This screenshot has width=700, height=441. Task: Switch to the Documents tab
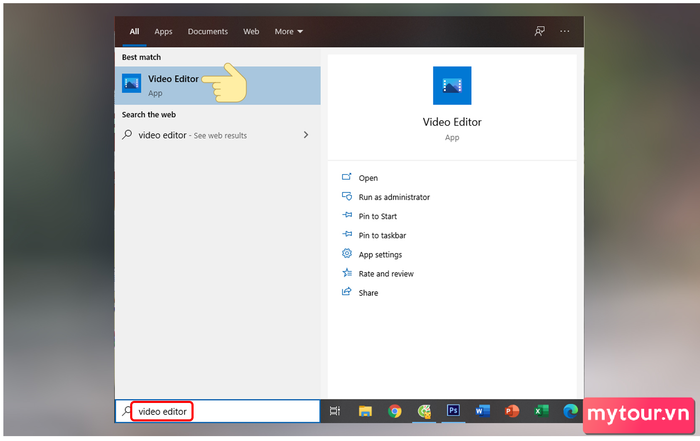(x=208, y=31)
